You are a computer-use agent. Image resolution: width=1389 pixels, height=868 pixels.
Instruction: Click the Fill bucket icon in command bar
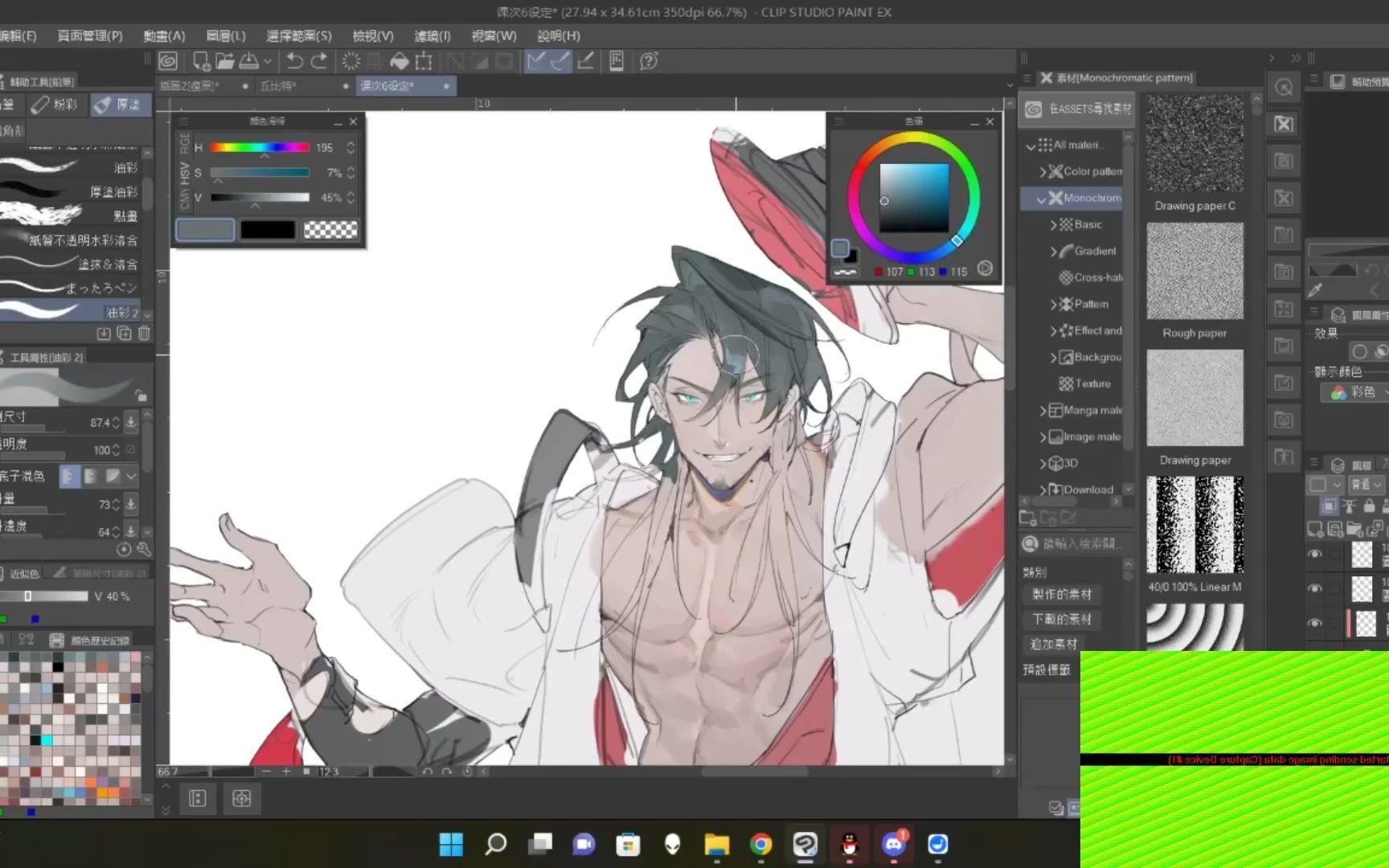(399, 61)
